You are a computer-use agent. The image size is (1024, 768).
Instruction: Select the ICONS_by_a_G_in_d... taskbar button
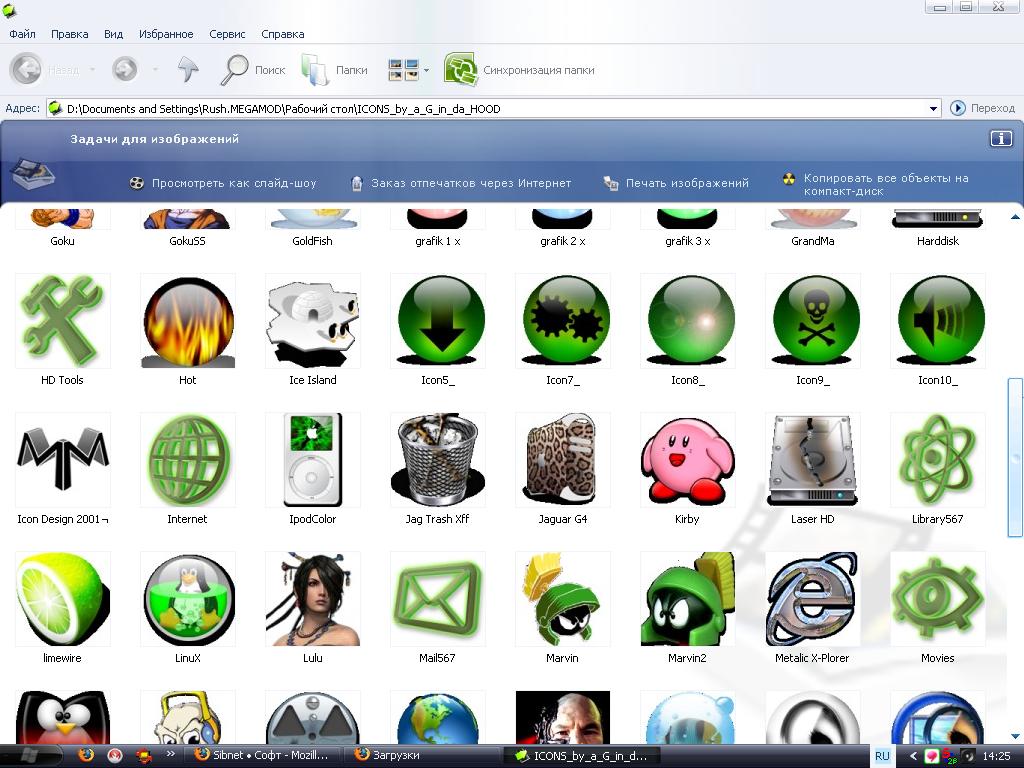(x=581, y=756)
